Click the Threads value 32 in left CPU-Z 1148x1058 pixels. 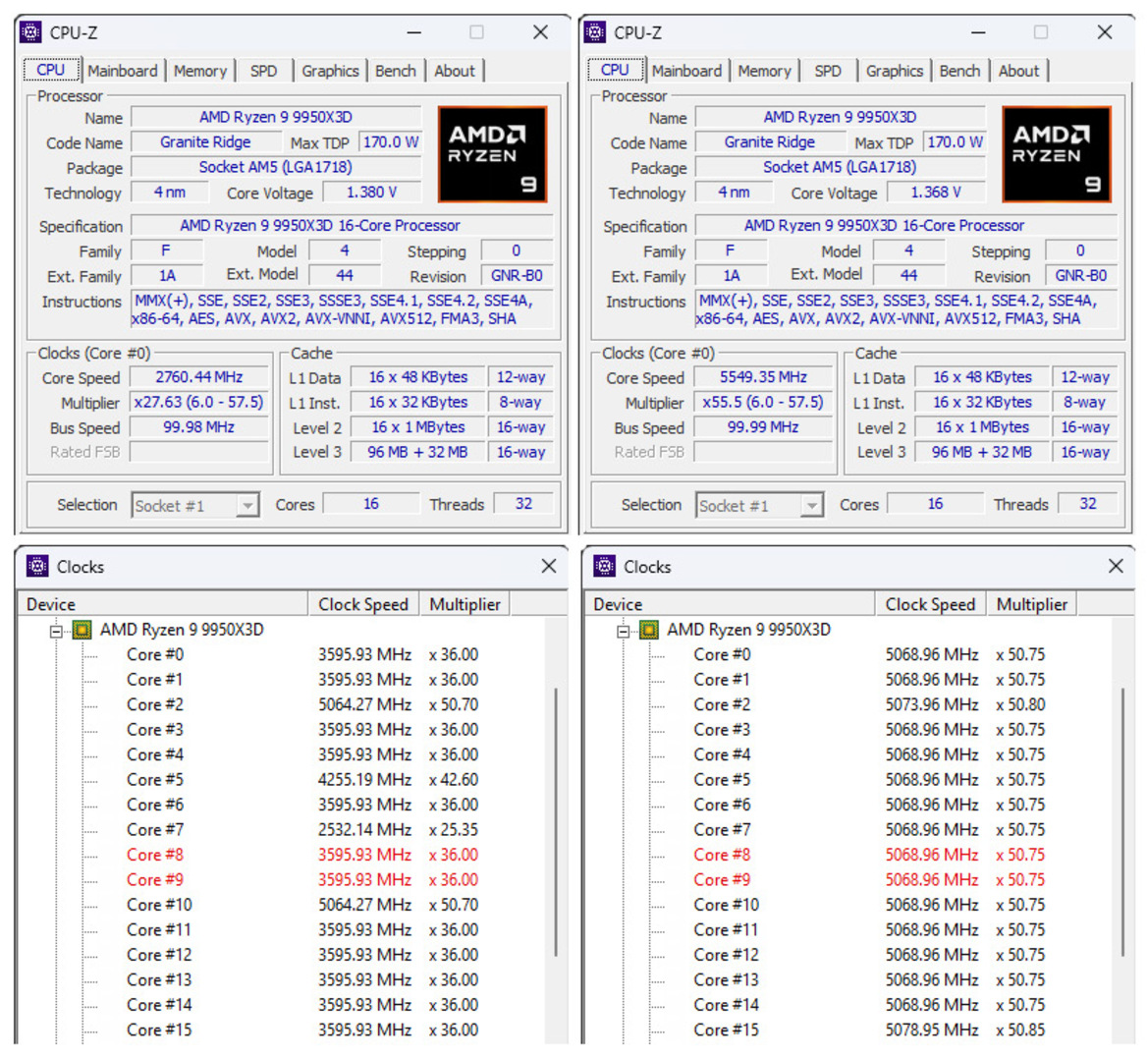[x=523, y=504]
